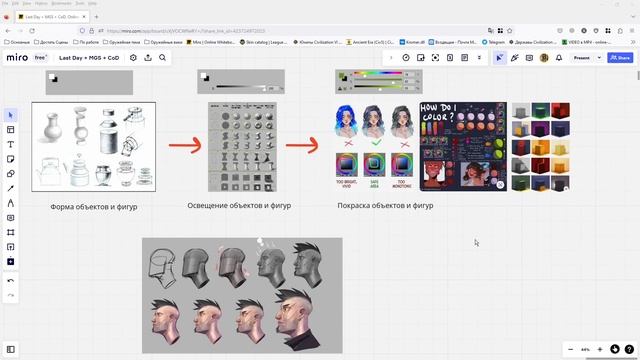Select the Frame tool
This screenshot has width=640, height=360.
coord(11,232)
